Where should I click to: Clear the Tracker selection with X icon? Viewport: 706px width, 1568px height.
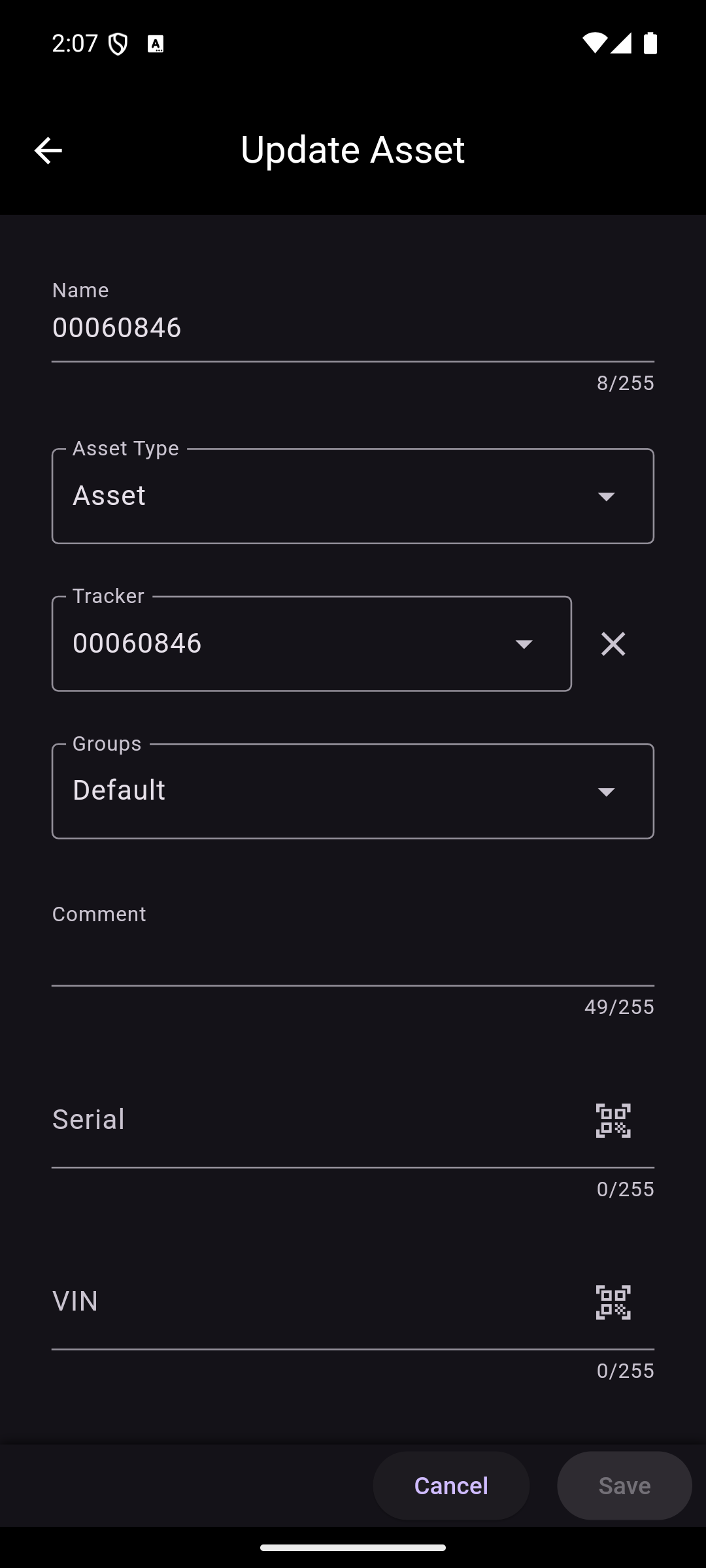pos(613,644)
